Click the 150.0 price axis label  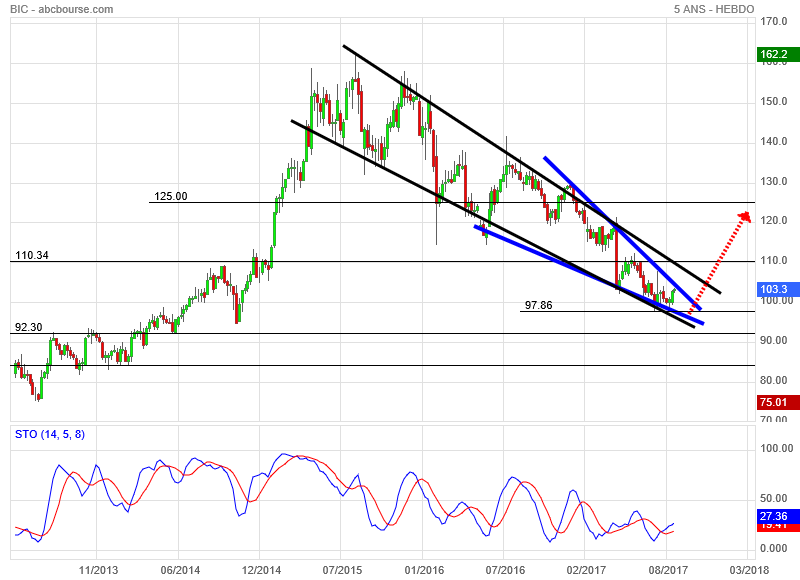tap(773, 102)
